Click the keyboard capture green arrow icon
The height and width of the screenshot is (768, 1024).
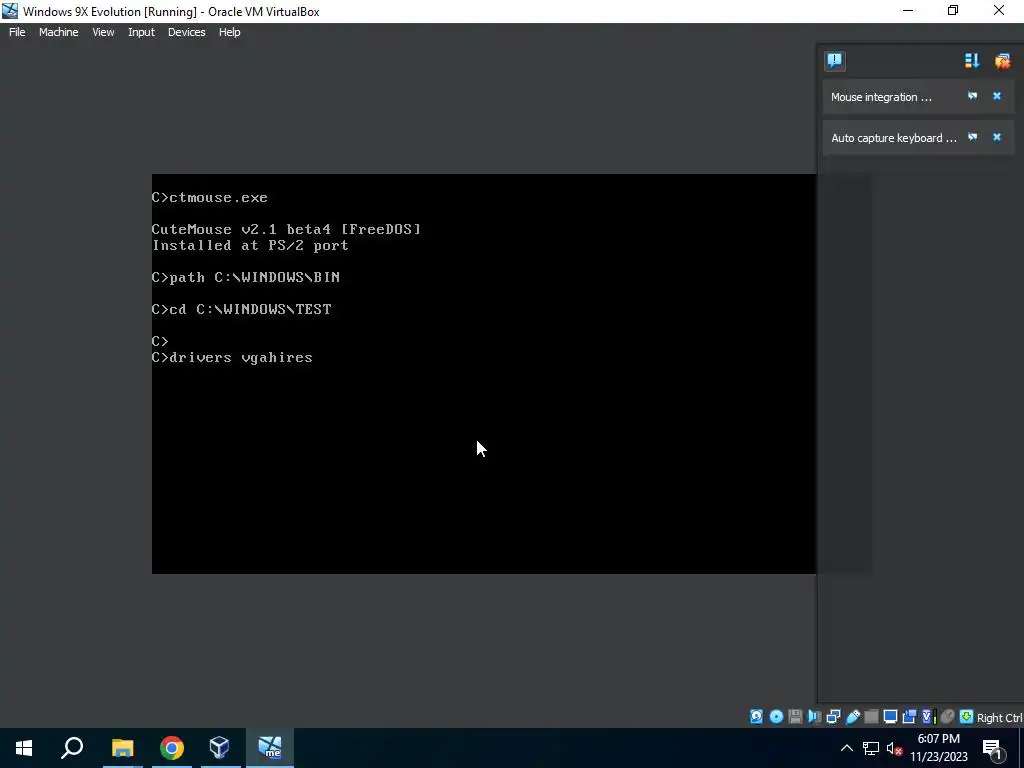click(967, 716)
